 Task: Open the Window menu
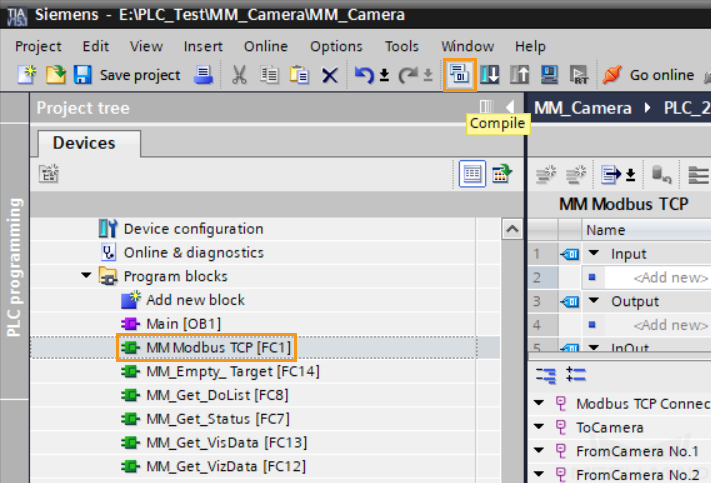pos(468,46)
